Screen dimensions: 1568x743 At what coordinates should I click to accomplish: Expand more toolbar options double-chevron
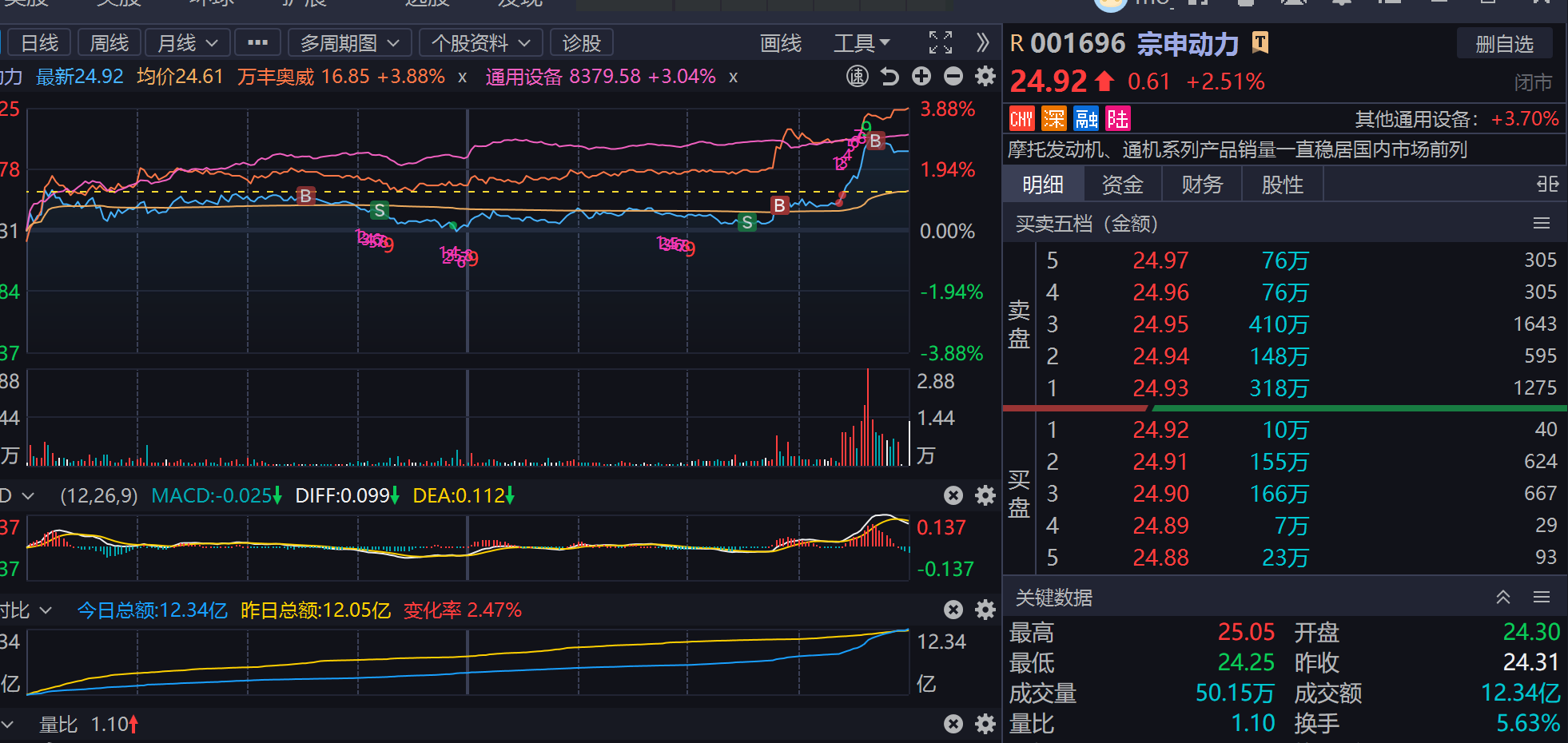(983, 42)
